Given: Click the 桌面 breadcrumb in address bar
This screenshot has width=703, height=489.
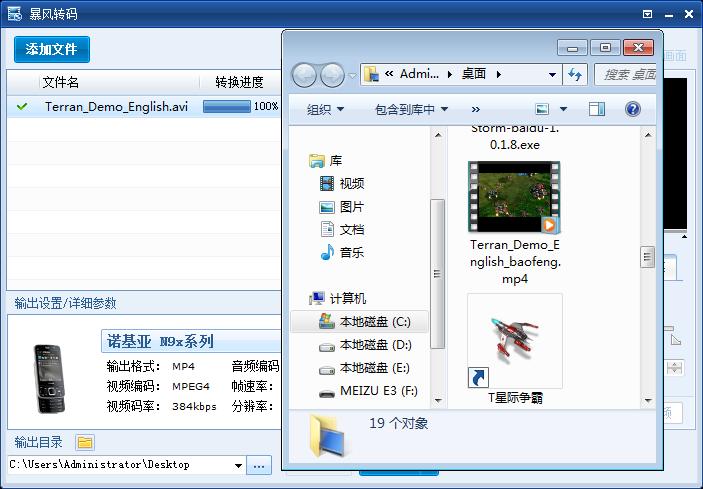Looking at the screenshot, I should (473, 74).
